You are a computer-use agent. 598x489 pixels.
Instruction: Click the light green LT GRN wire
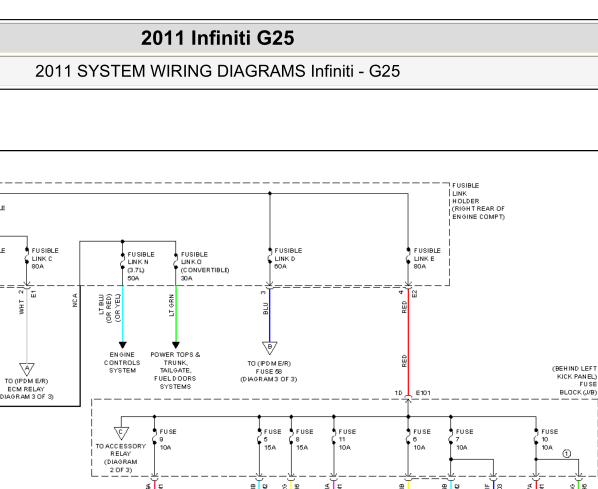pyautogui.click(x=176, y=314)
